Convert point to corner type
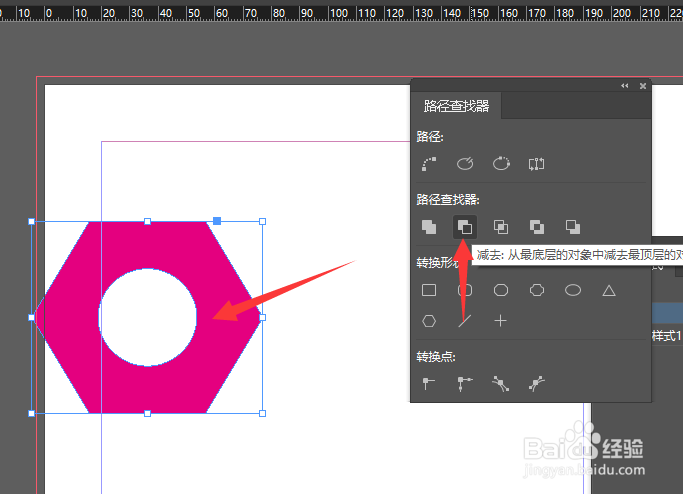Viewport: 683px width, 494px height. pos(465,384)
